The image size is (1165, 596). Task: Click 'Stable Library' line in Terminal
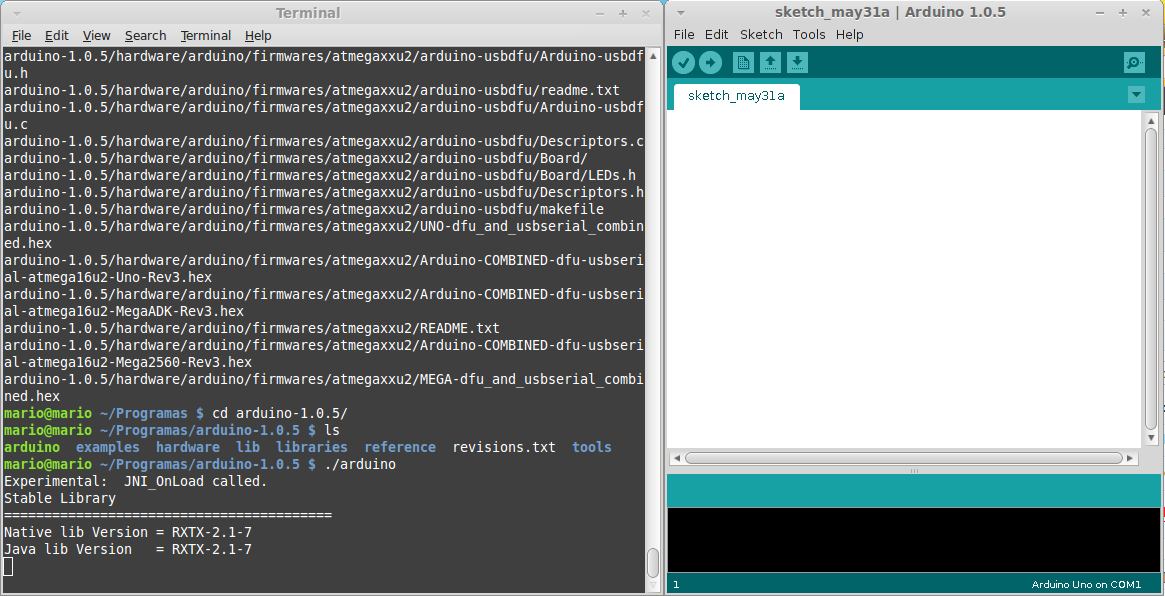[60, 499]
